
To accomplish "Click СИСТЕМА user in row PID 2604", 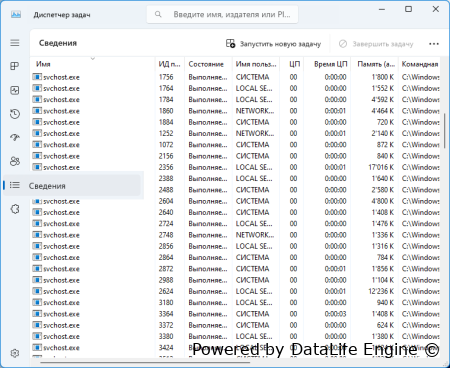I will coord(252,201).
